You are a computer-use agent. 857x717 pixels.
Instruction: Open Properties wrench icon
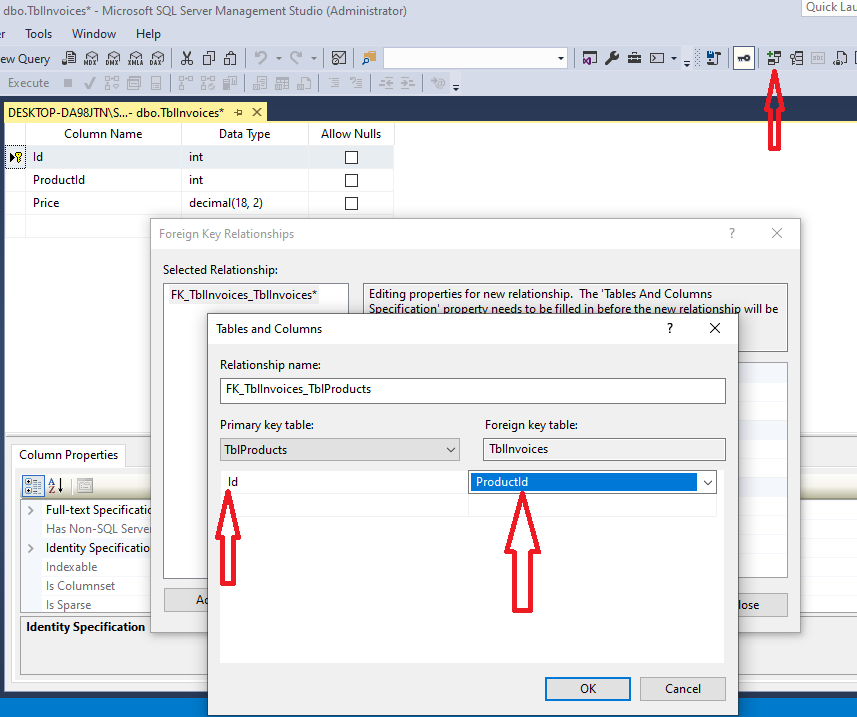point(612,58)
